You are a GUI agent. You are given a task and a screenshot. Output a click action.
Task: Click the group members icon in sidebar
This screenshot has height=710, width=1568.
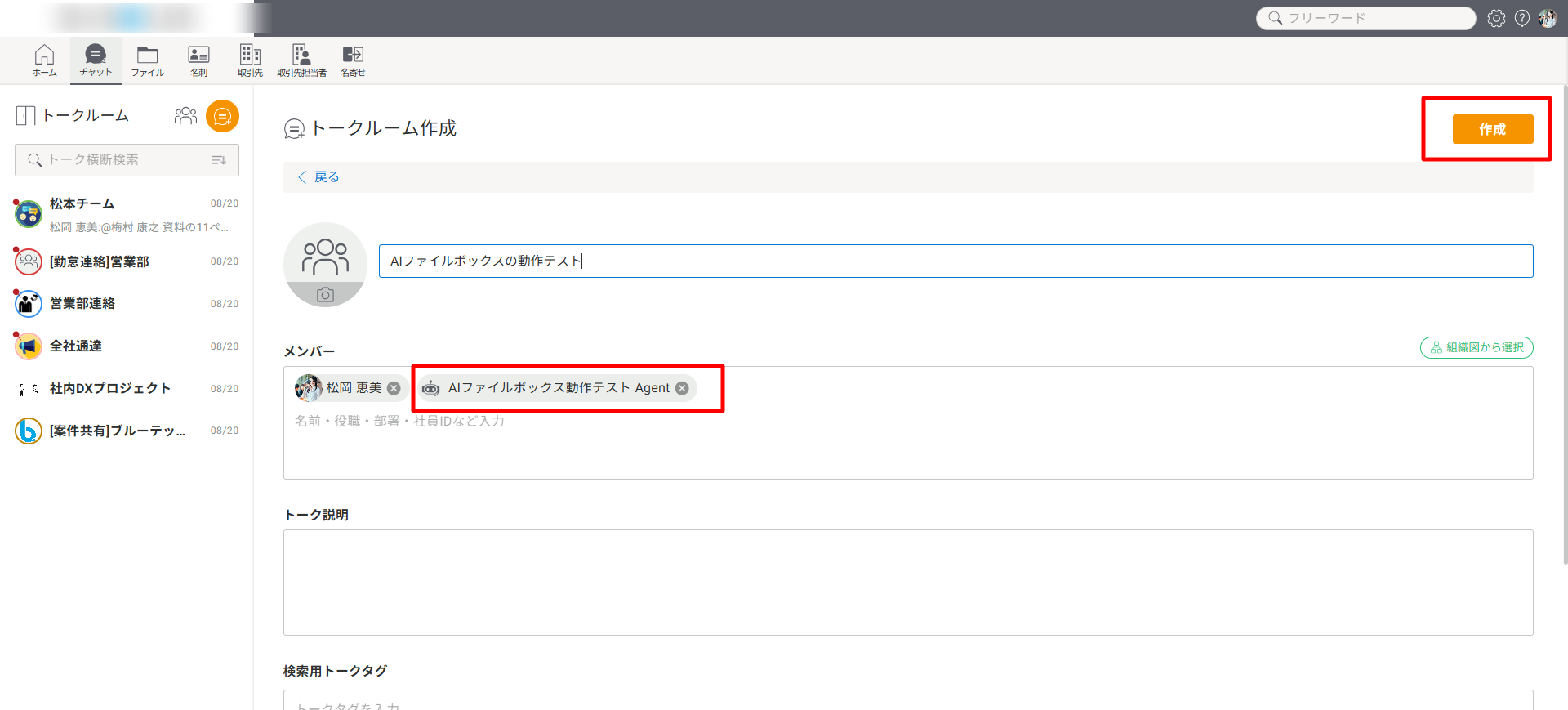tap(185, 116)
